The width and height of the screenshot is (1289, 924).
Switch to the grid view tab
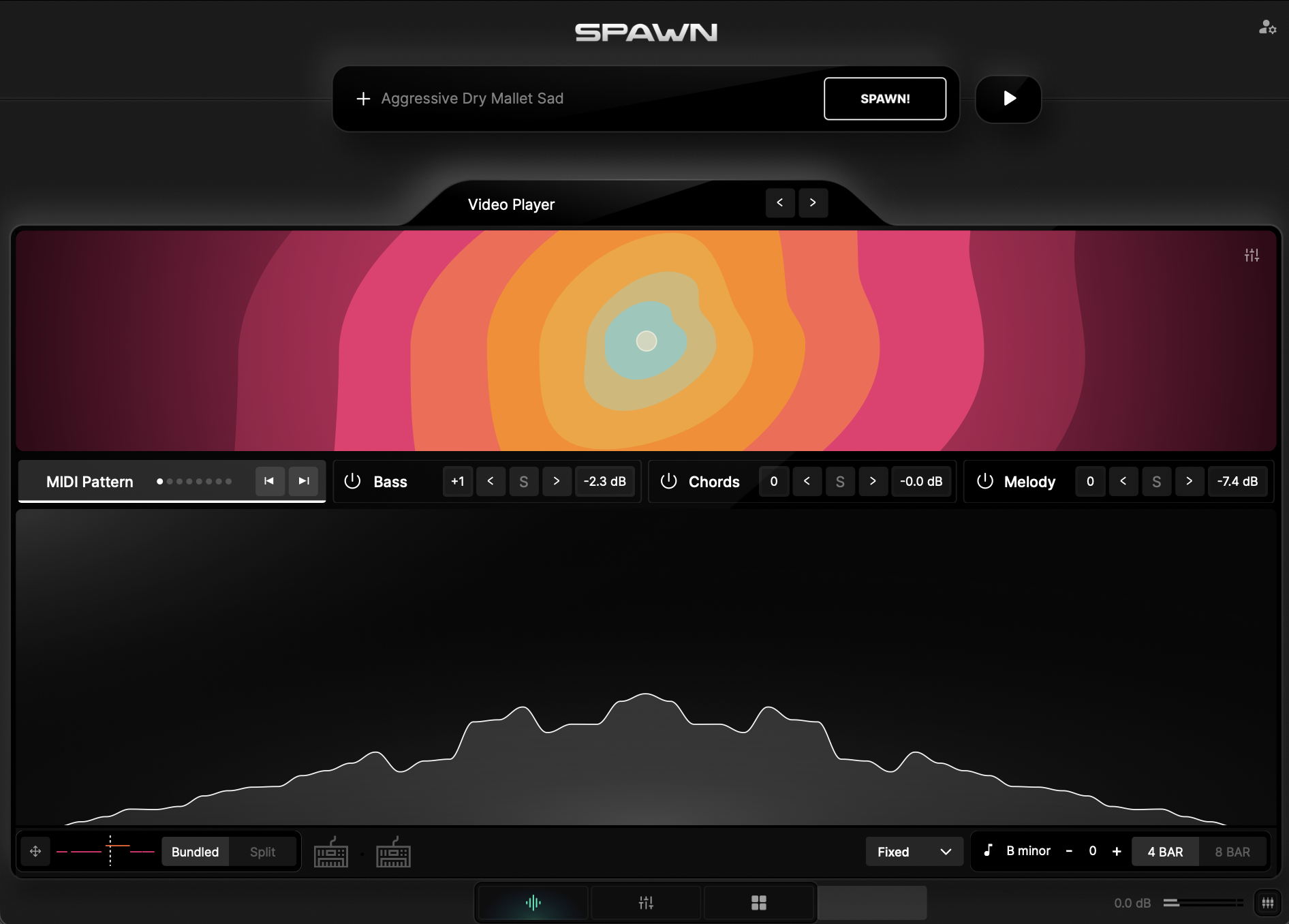[x=758, y=903]
